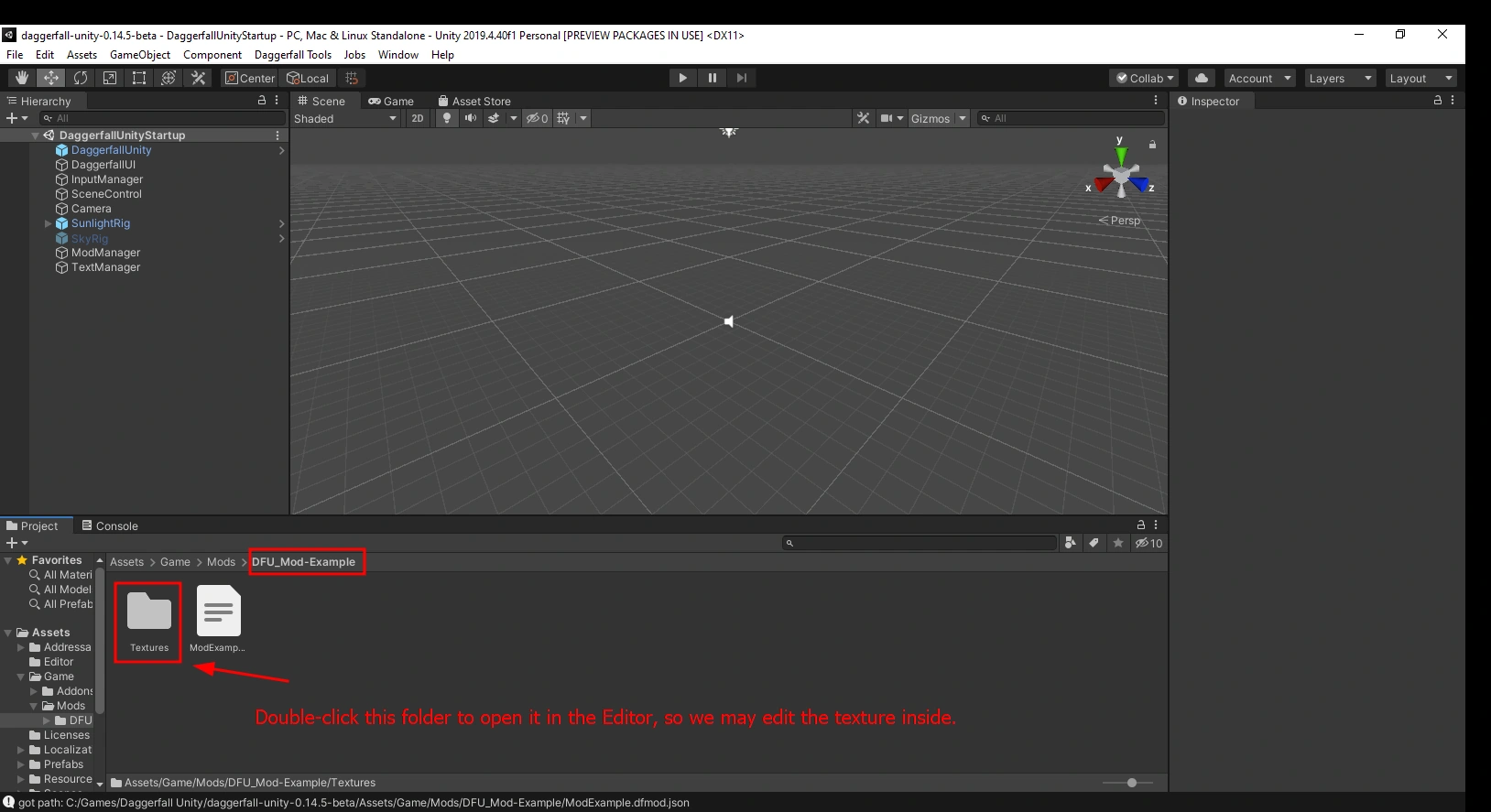Toggle hidden objects visibility in the Scene
1491x812 pixels.
pyautogui.click(x=537, y=118)
